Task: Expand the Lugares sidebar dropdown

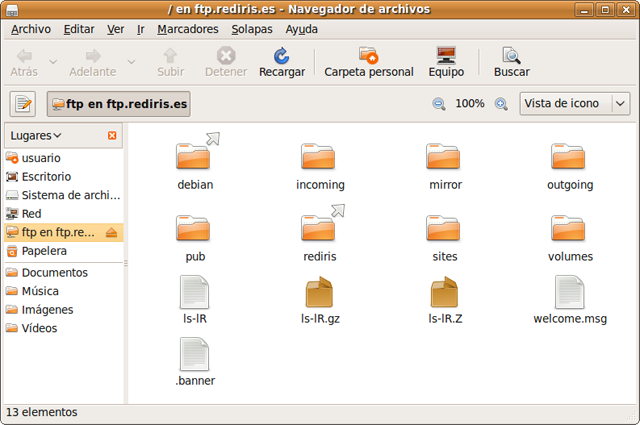Action: (x=36, y=135)
